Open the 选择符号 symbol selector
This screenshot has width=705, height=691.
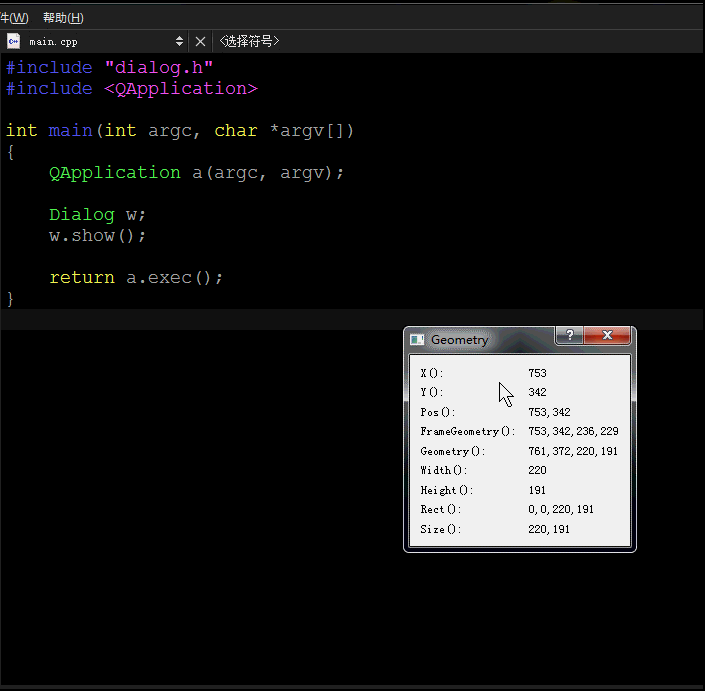click(x=249, y=41)
